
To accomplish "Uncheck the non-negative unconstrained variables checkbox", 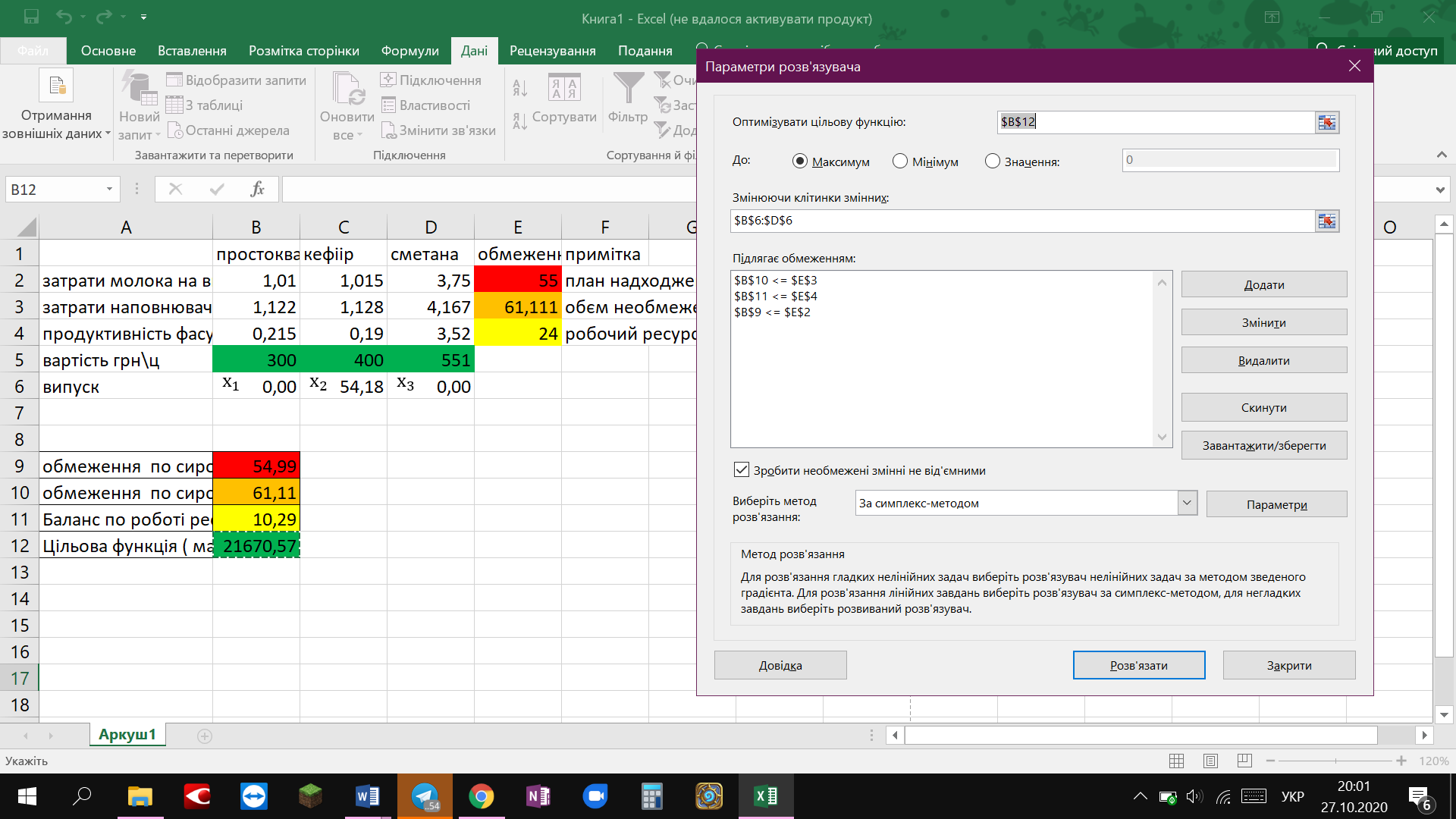I will (742, 469).
